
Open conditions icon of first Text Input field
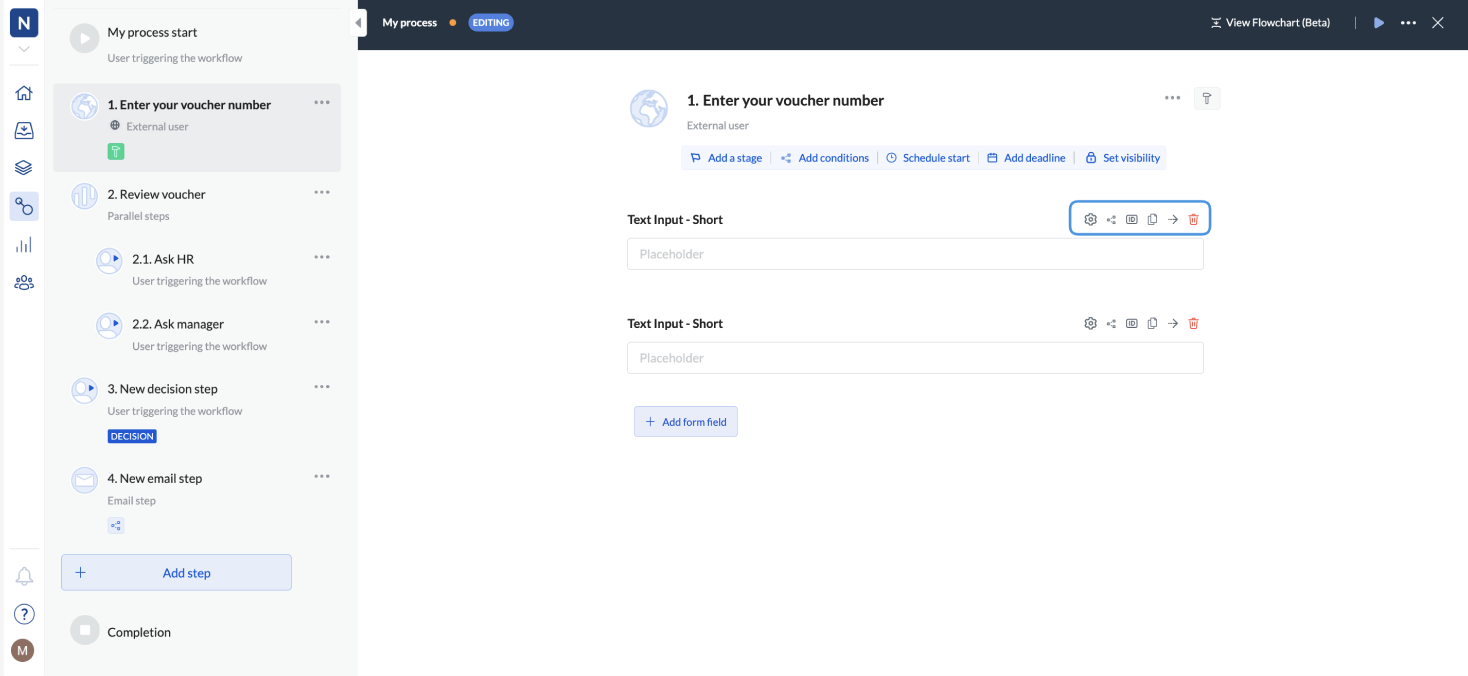(1111, 219)
